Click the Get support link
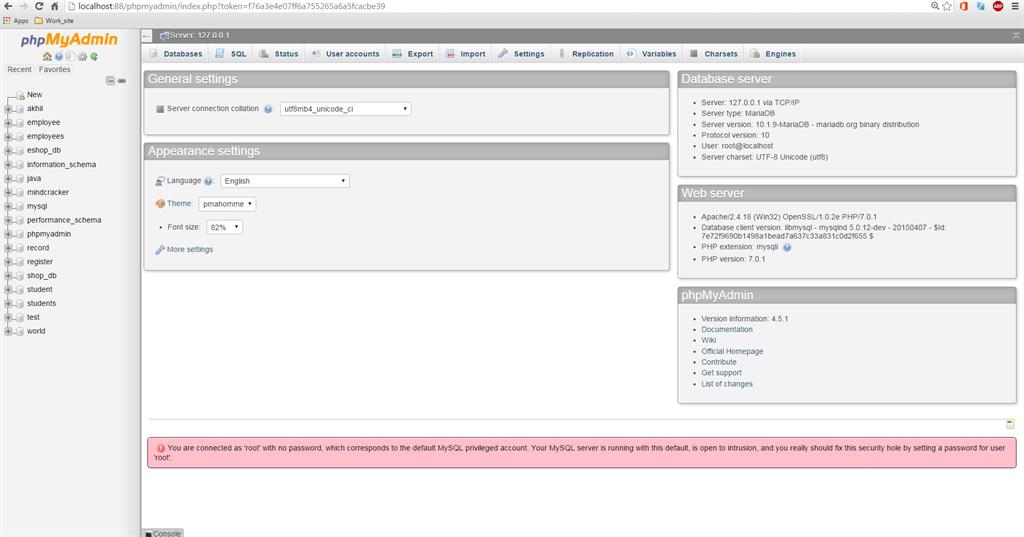Image resolution: width=1024 pixels, height=537 pixels. click(722, 373)
